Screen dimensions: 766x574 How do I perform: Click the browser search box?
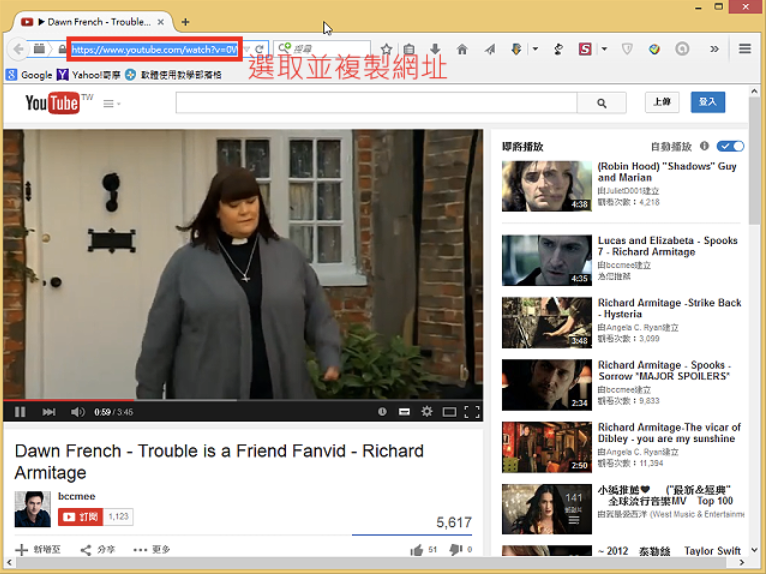click(x=322, y=49)
